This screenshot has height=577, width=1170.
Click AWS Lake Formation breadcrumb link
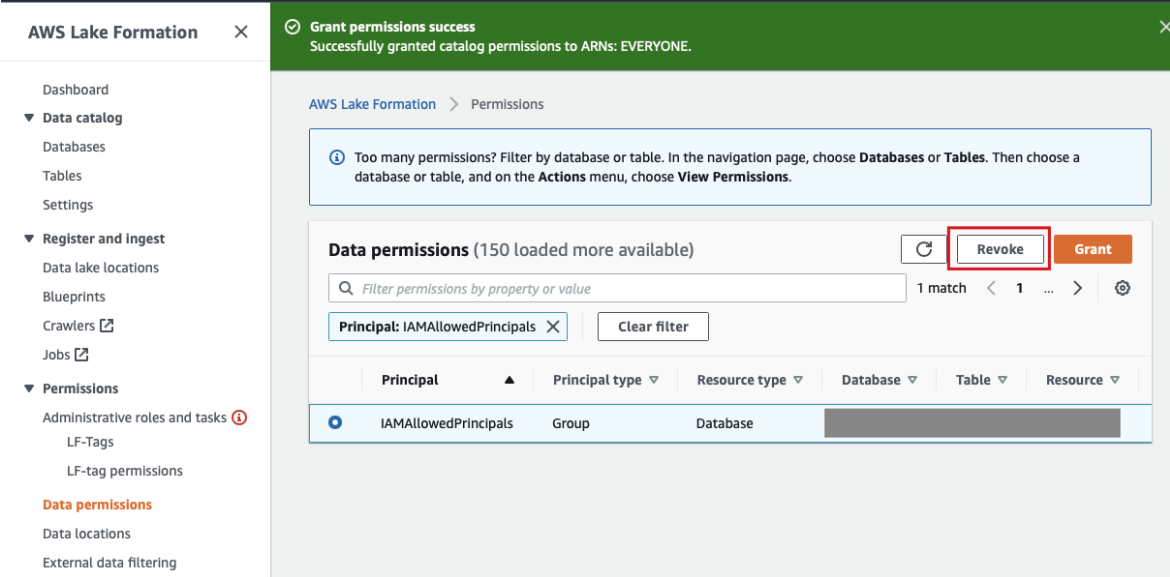tap(372, 105)
